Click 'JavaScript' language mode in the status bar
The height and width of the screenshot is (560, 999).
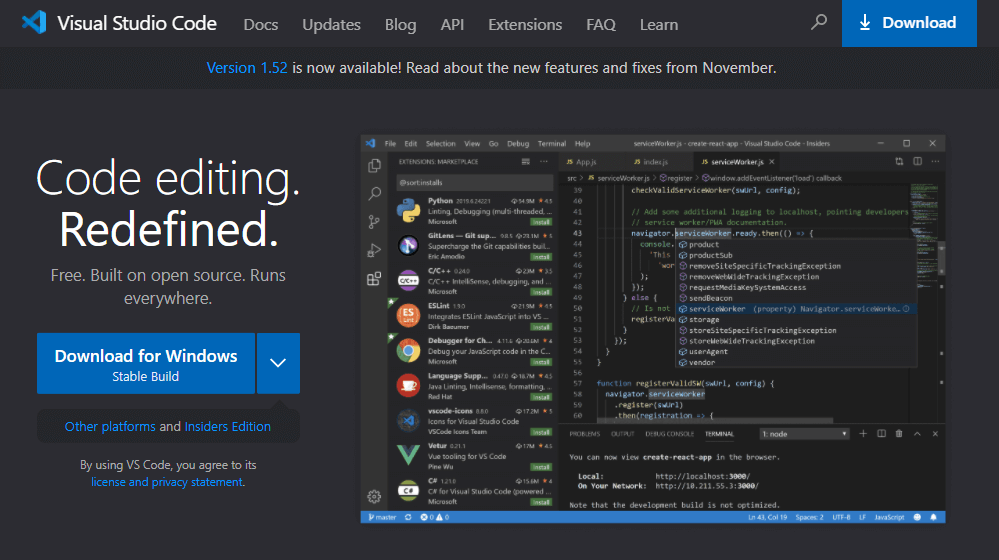click(x=889, y=517)
